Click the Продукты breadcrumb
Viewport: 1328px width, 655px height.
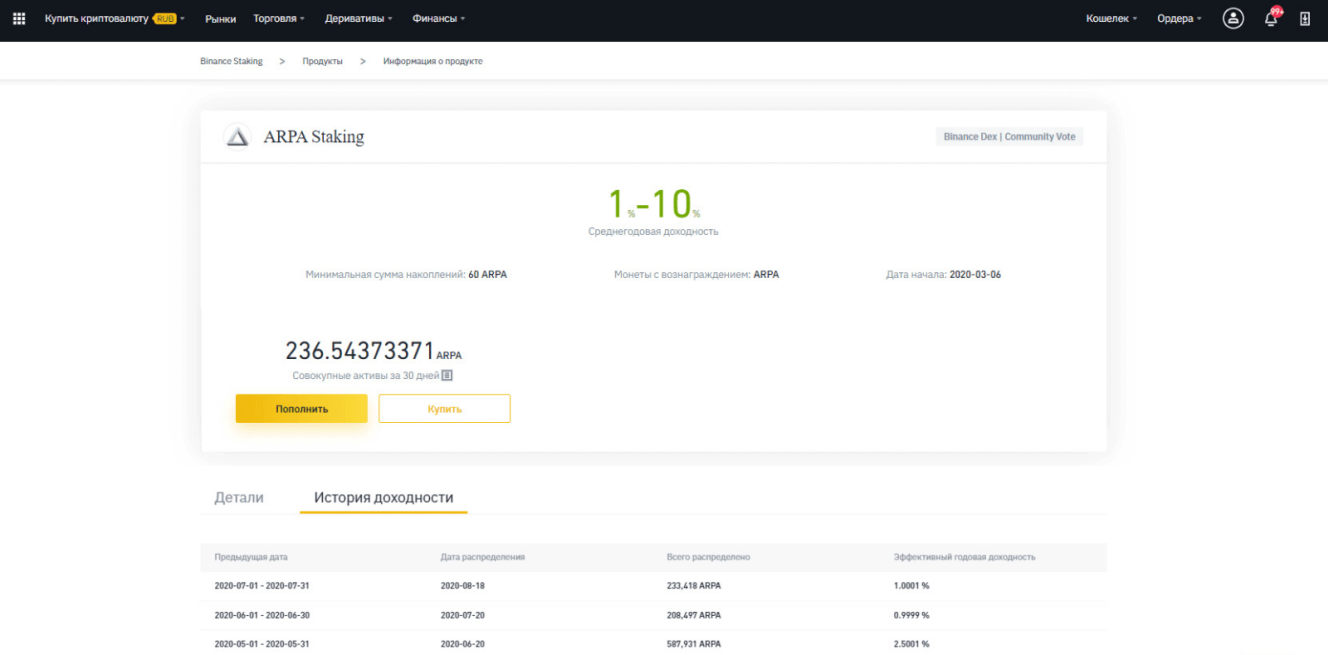click(x=322, y=61)
